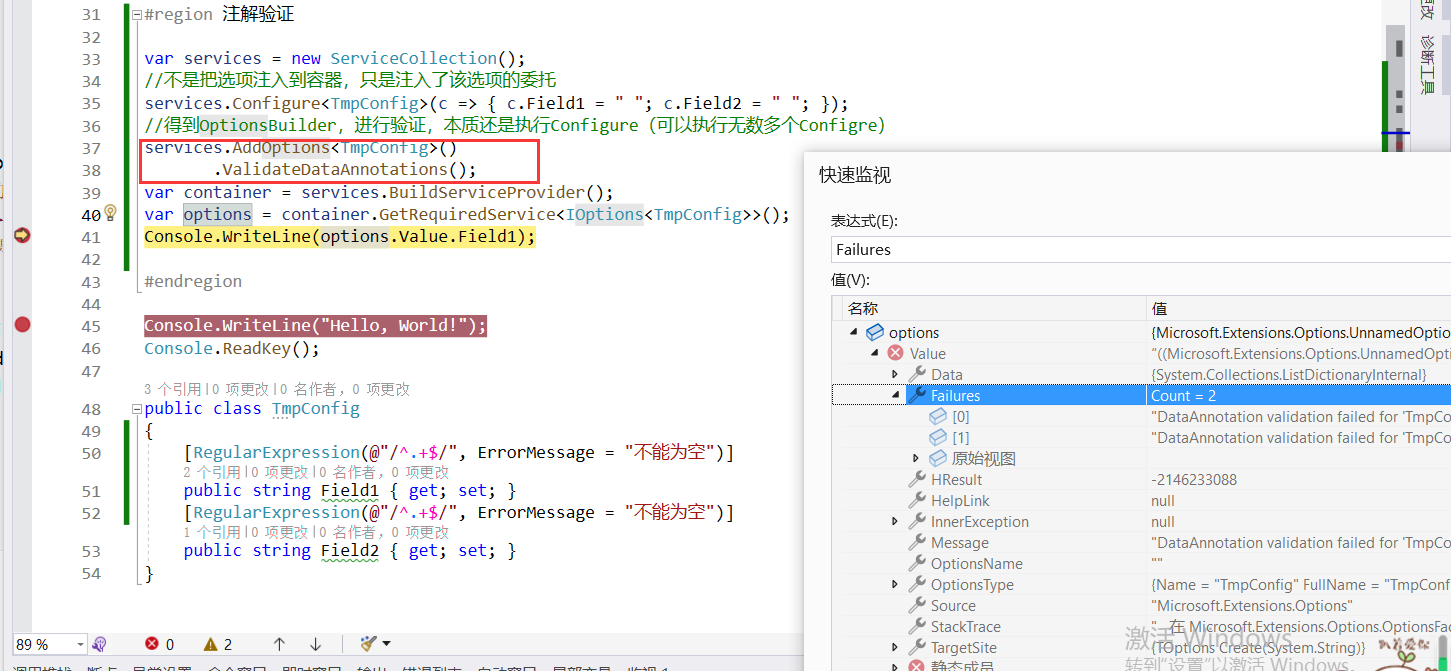Click the wrench icon beside InnerException
1451x671 pixels.
point(916,521)
